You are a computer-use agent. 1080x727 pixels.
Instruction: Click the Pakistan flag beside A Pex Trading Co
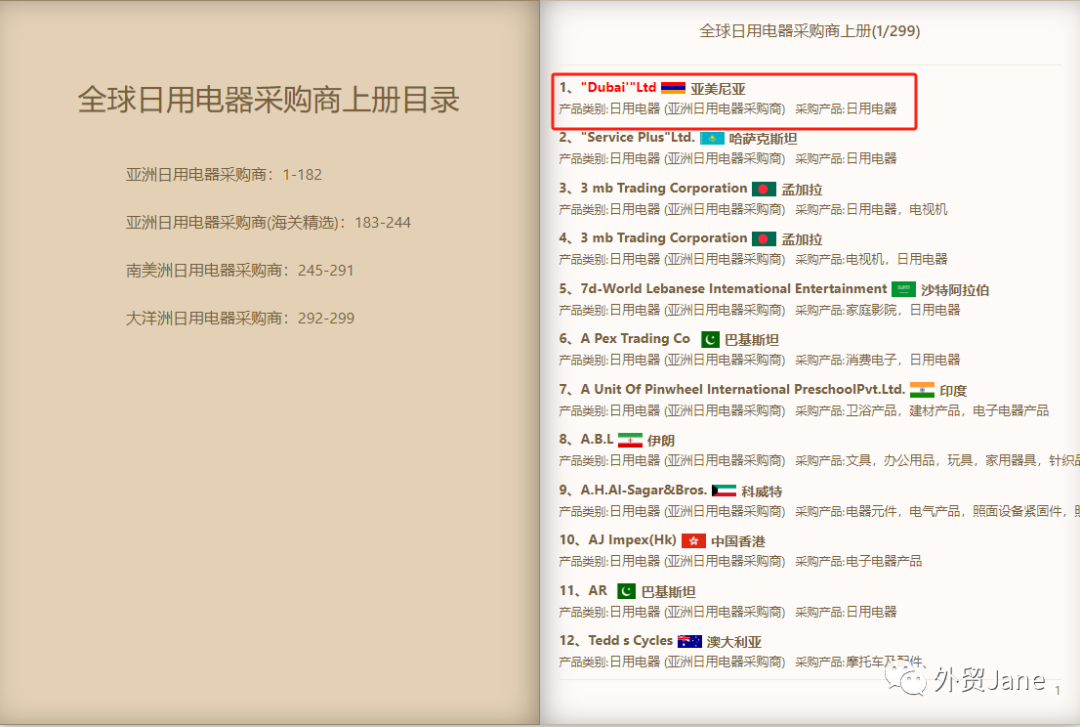(710, 340)
